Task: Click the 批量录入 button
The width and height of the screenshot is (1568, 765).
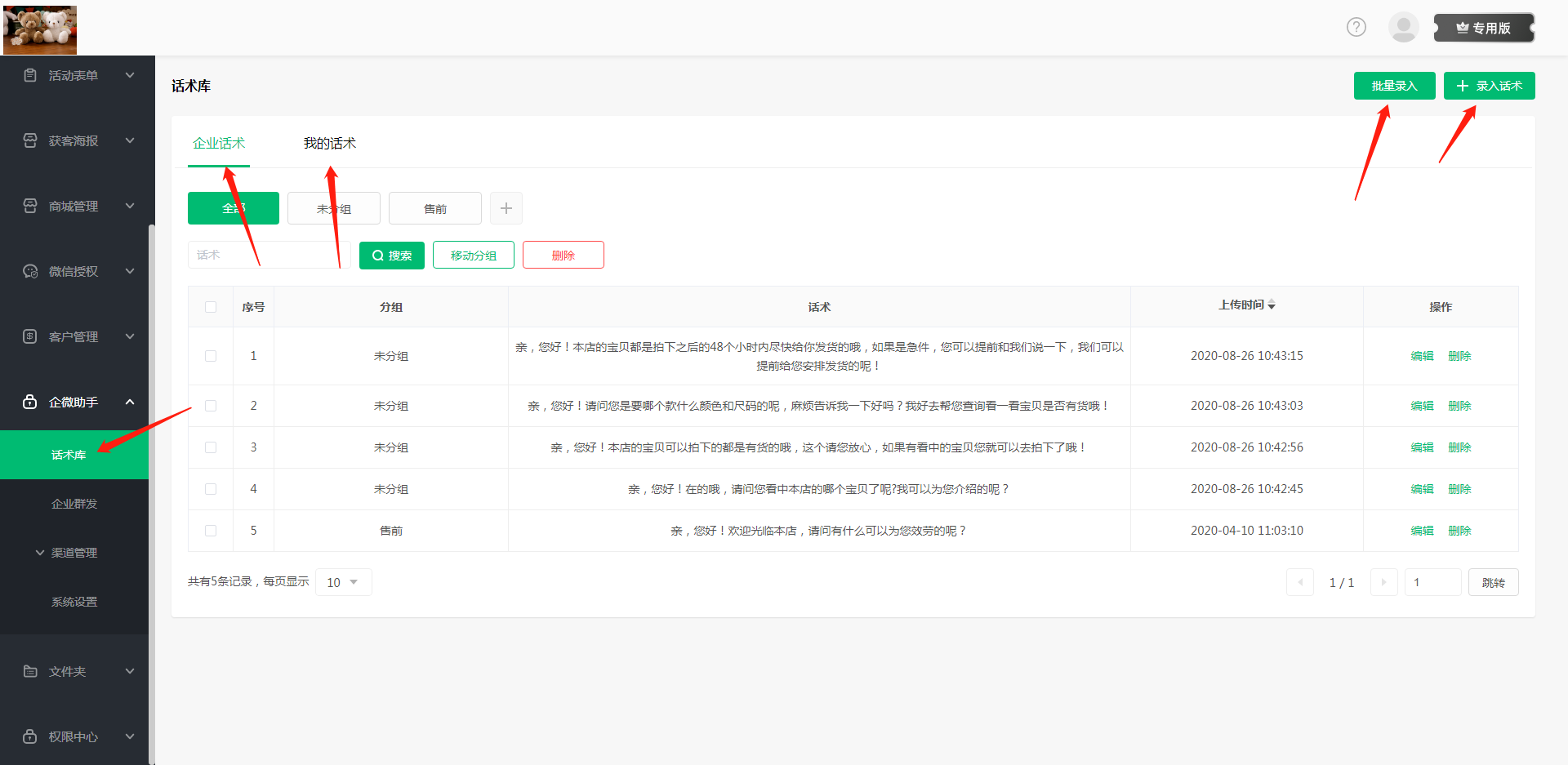Action: [x=1395, y=86]
